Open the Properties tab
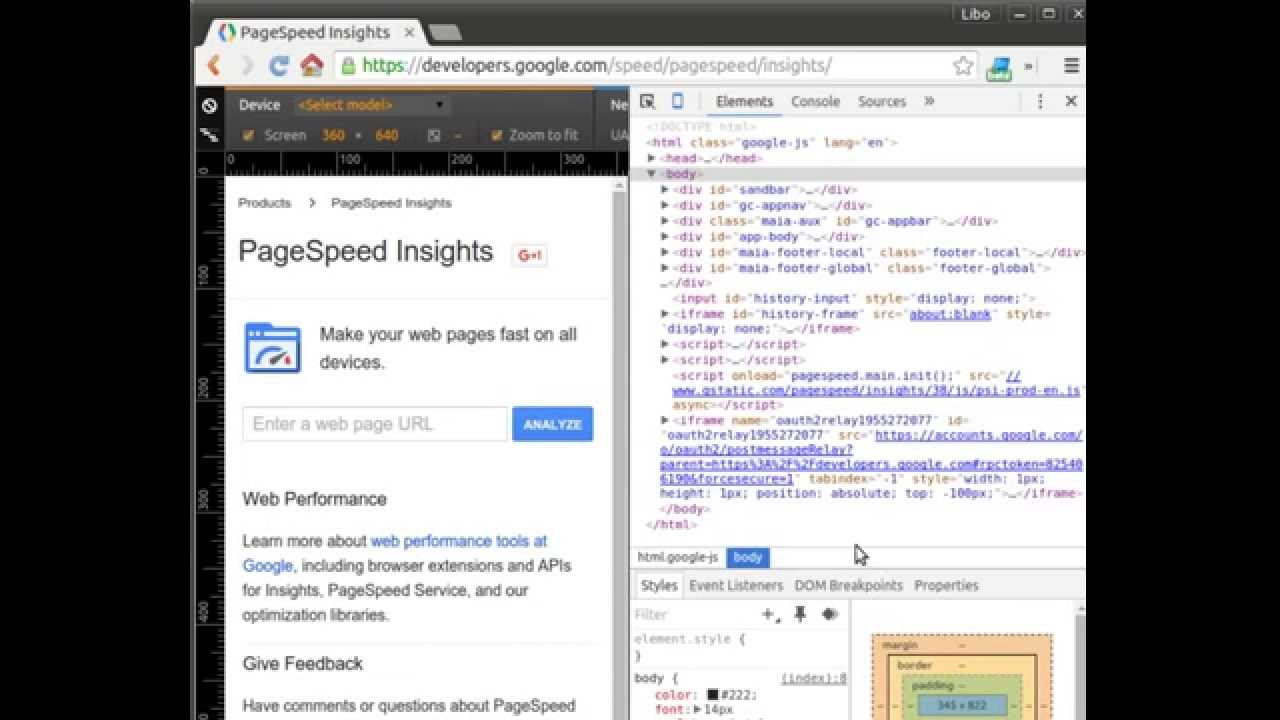1280x720 pixels. pos(946,586)
